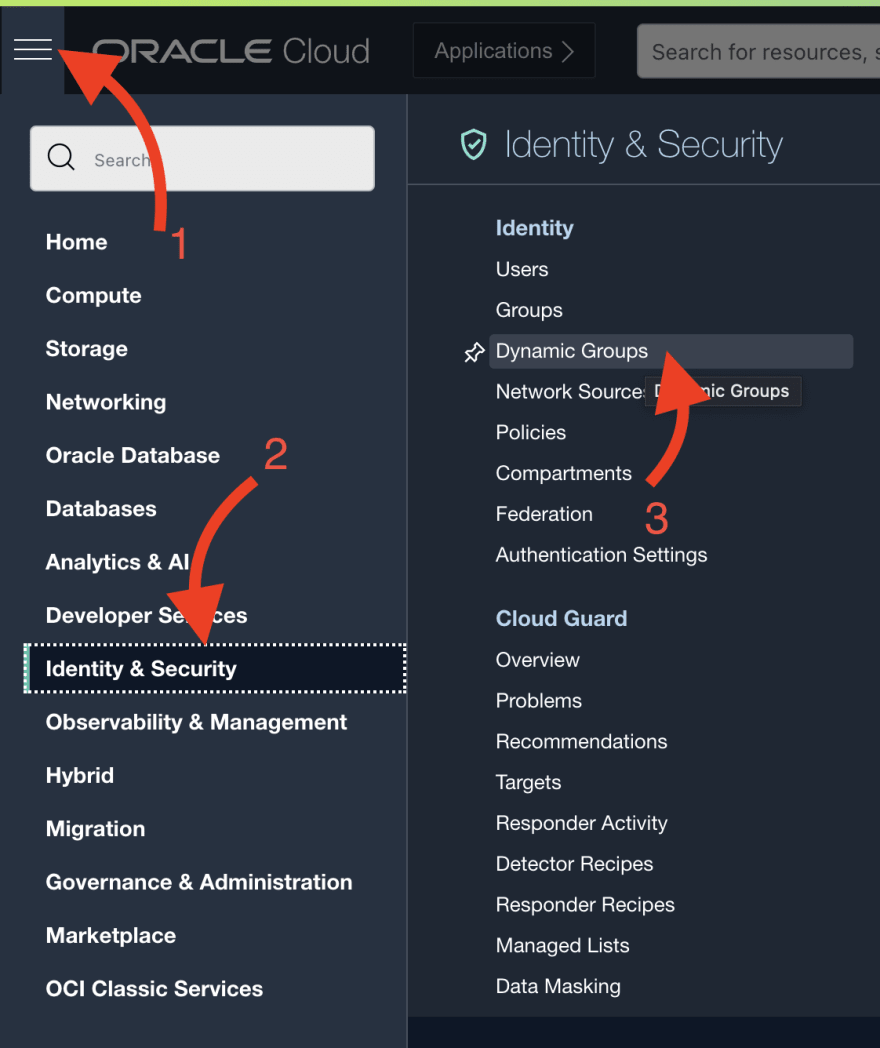
Task: Open Cloud Guard Overview
Action: tap(537, 660)
